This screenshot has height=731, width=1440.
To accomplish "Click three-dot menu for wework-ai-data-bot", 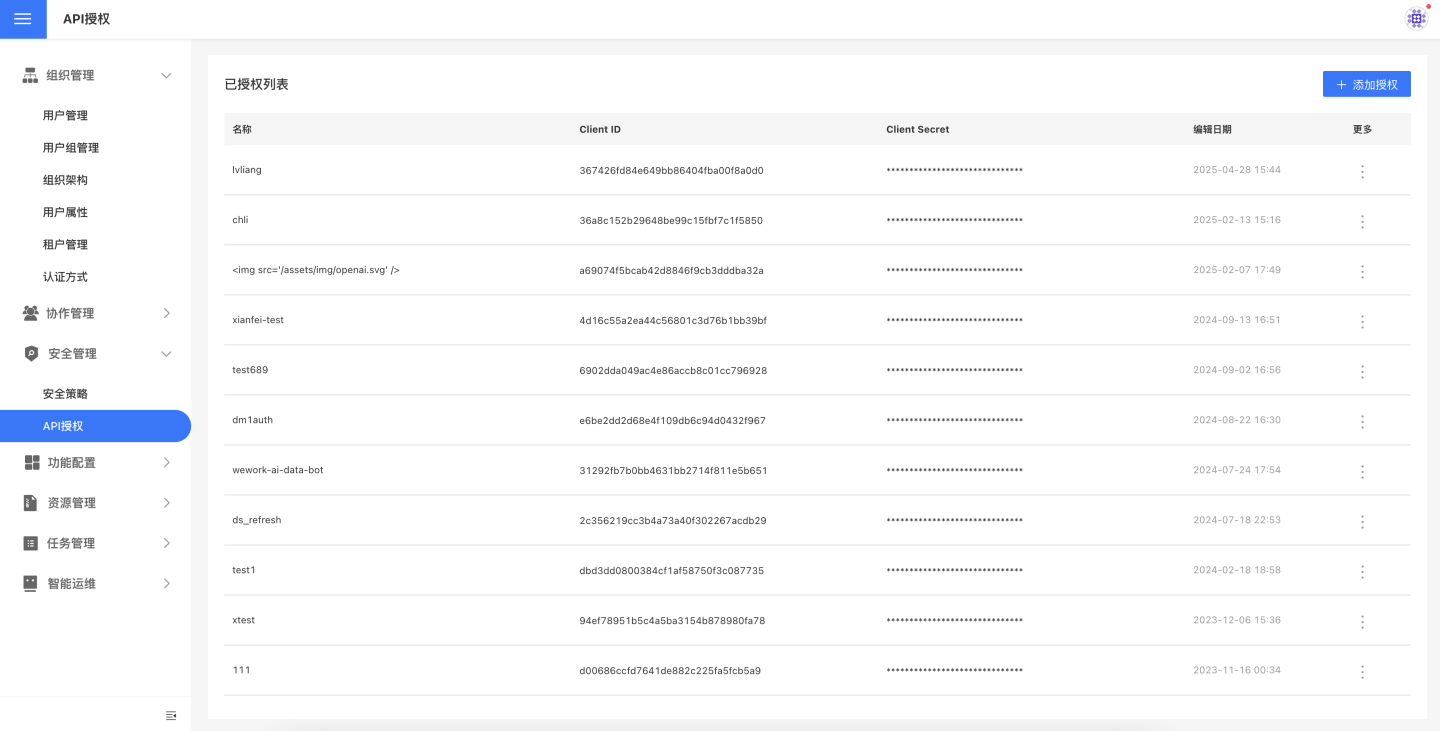I will point(1362,471).
